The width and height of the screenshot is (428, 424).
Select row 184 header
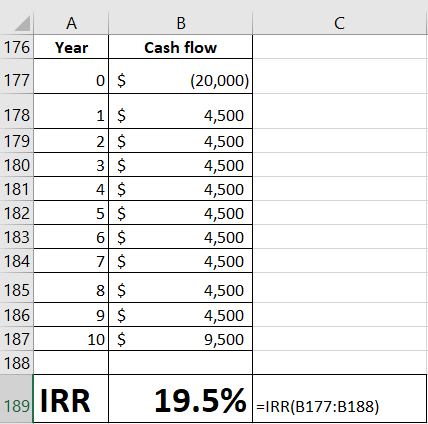[17, 261]
